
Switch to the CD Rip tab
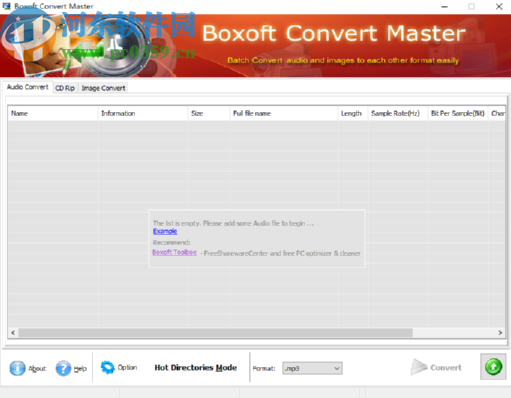click(x=65, y=88)
